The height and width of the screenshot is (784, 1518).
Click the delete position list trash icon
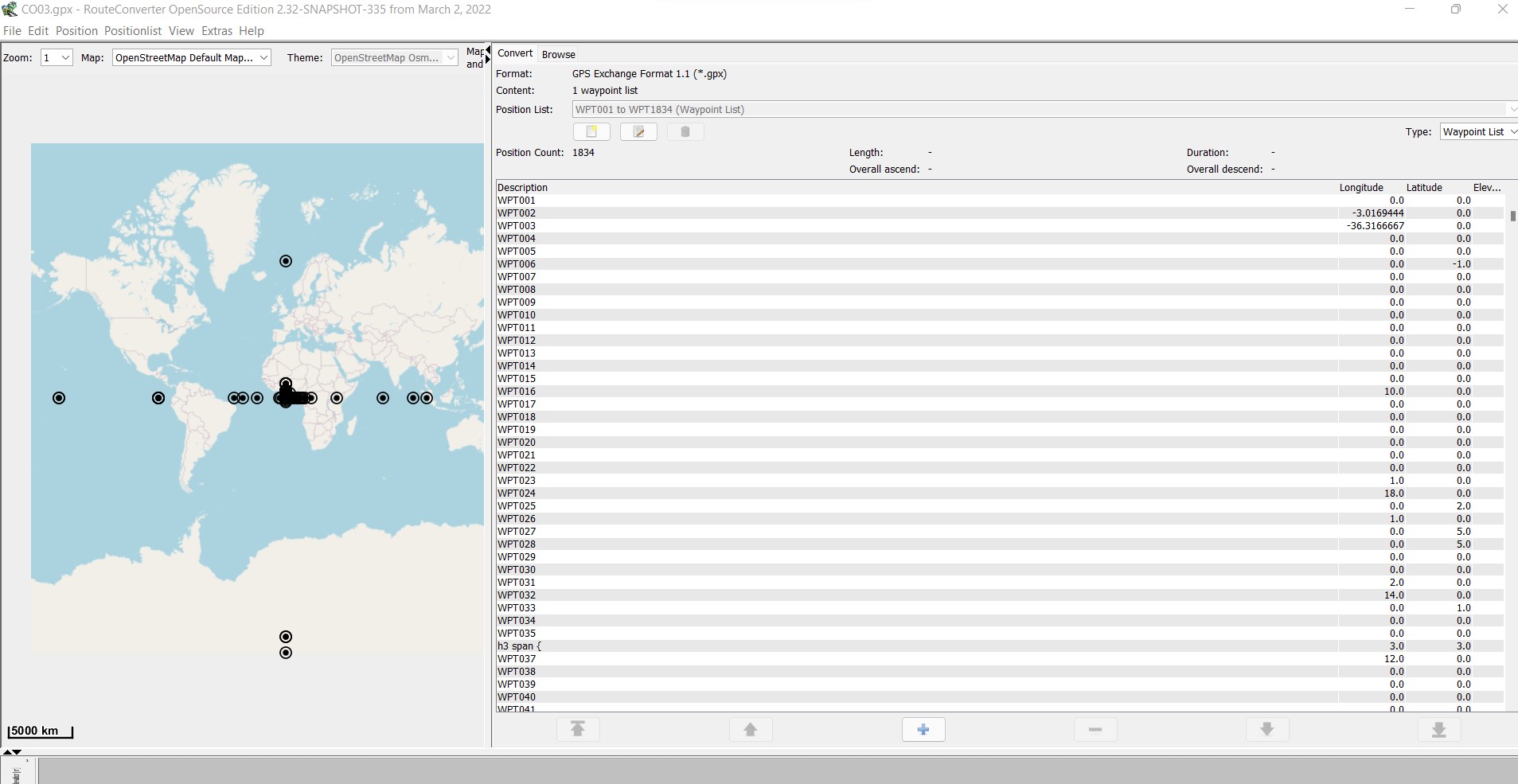coord(685,131)
